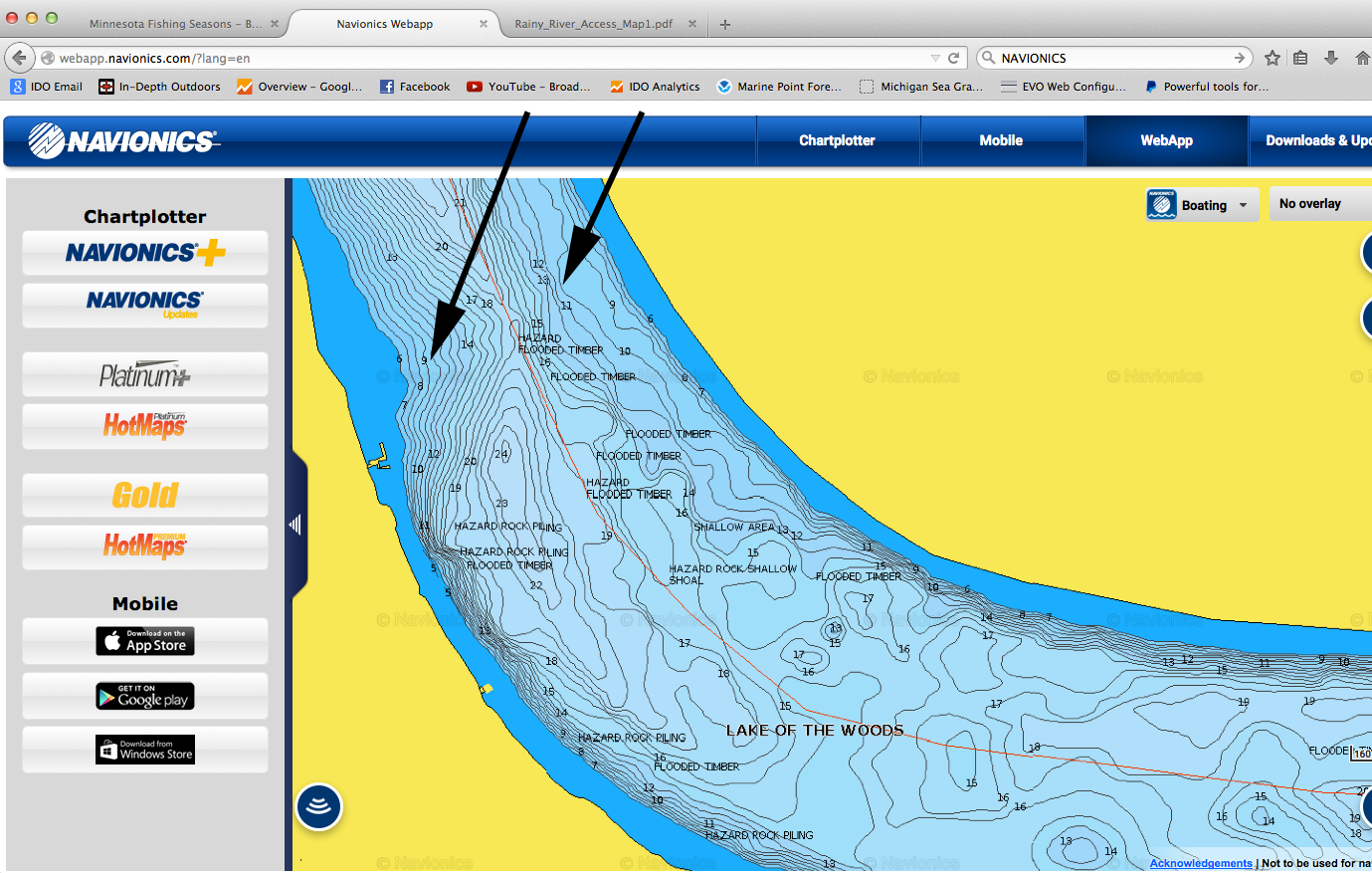Open Michigan Sea Grant bookmark
The height and width of the screenshot is (873, 1372).
point(921,87)
